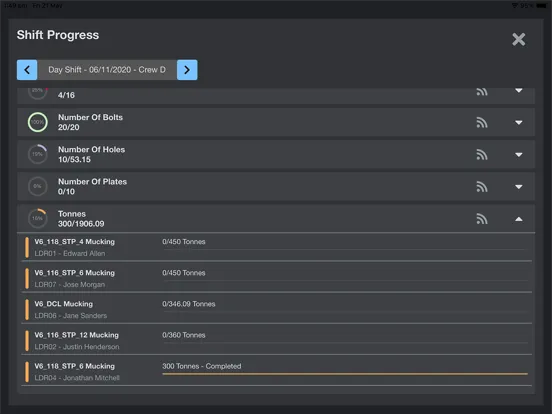Select the V6_118_STP_4 Mucking task

[276, 247]
